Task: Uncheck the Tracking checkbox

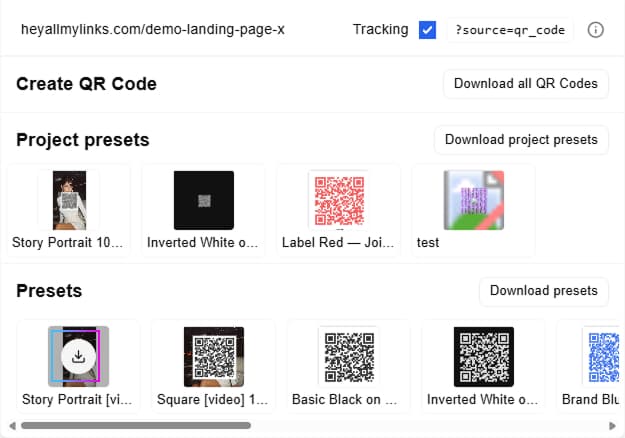Action: pyautogui.click(x=427, y=30)
